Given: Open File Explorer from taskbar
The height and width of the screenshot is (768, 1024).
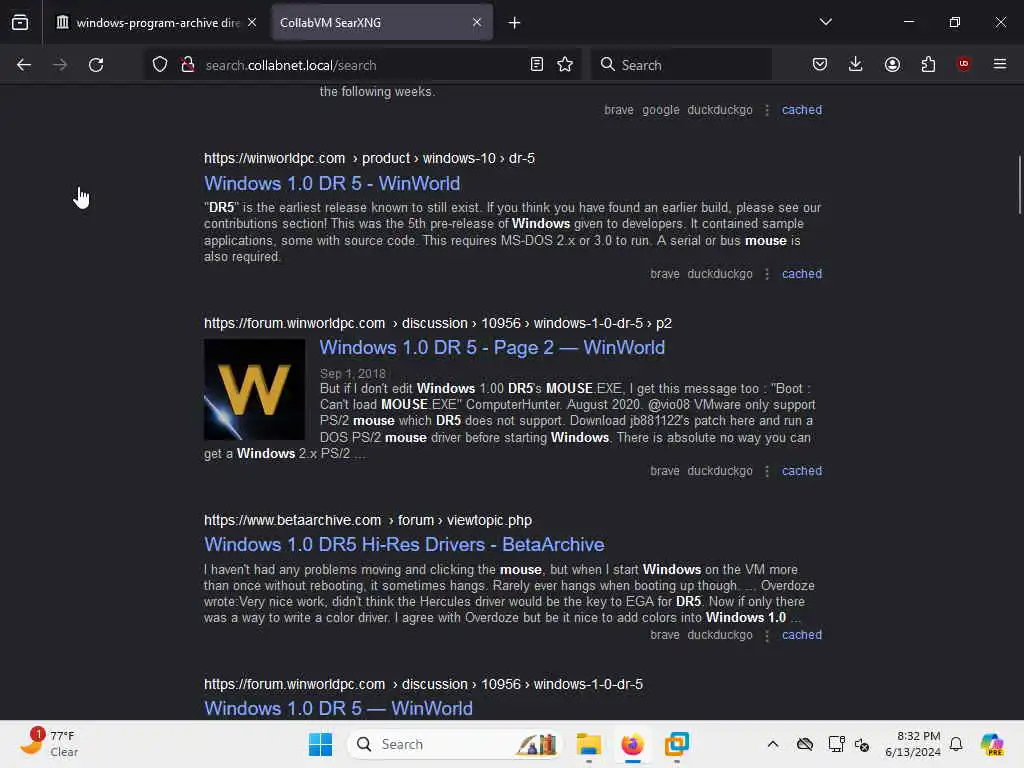Looking at the screenshot, I should (588, 744).
